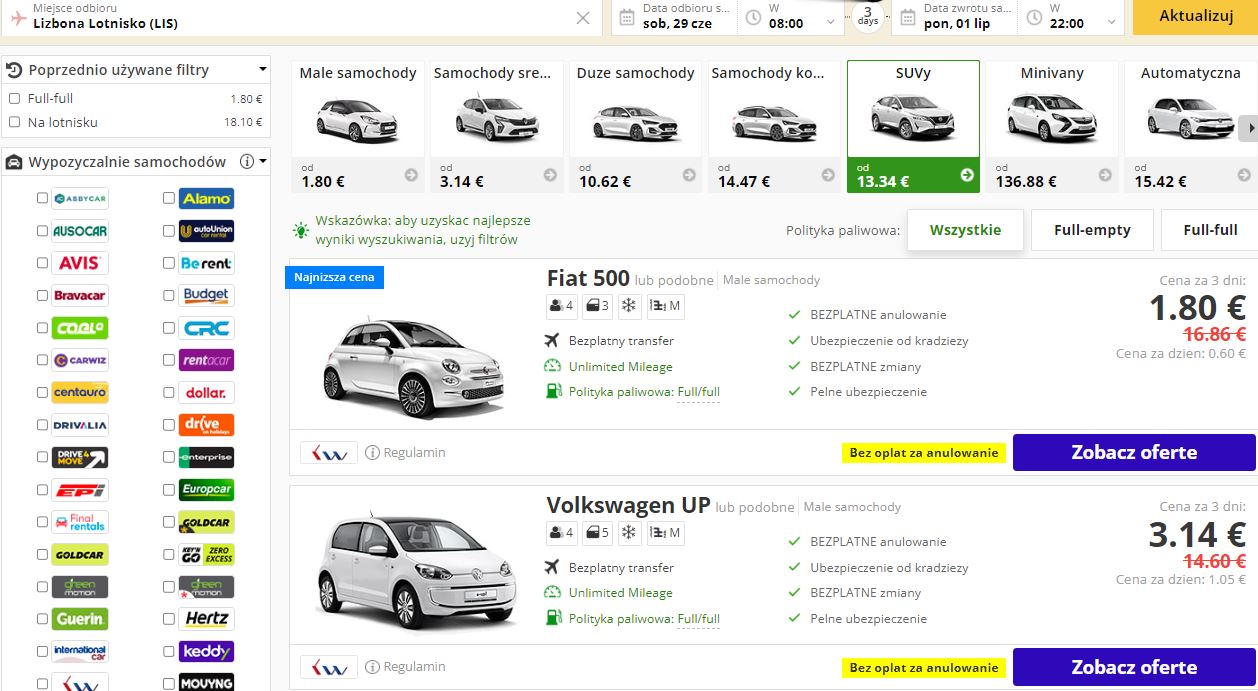The image size is (1258, 691).
Task: Click the Najnizsza cena badge
Action: [334, 277]
